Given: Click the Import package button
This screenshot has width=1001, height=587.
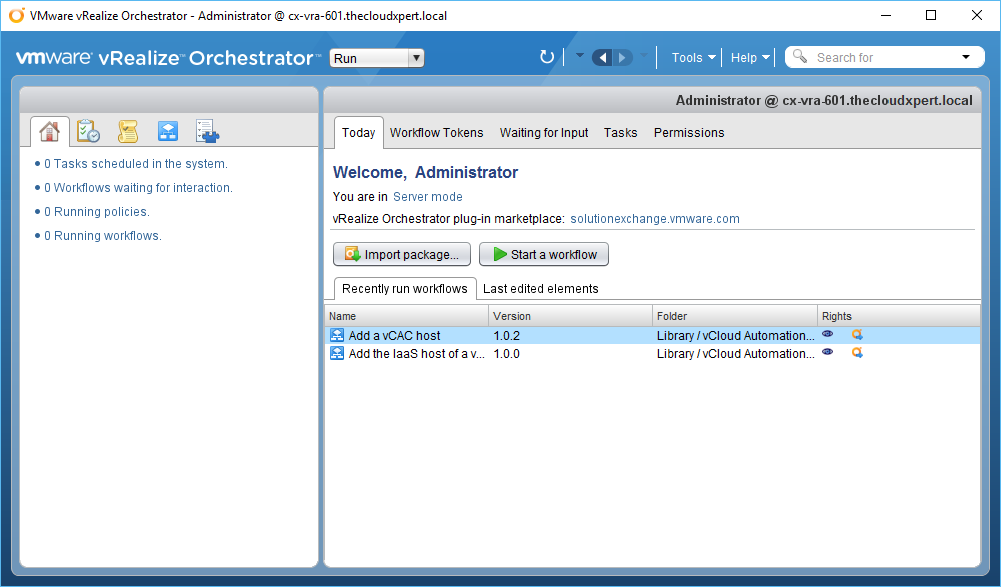Looking at the screenshot, I should [402, 254].
